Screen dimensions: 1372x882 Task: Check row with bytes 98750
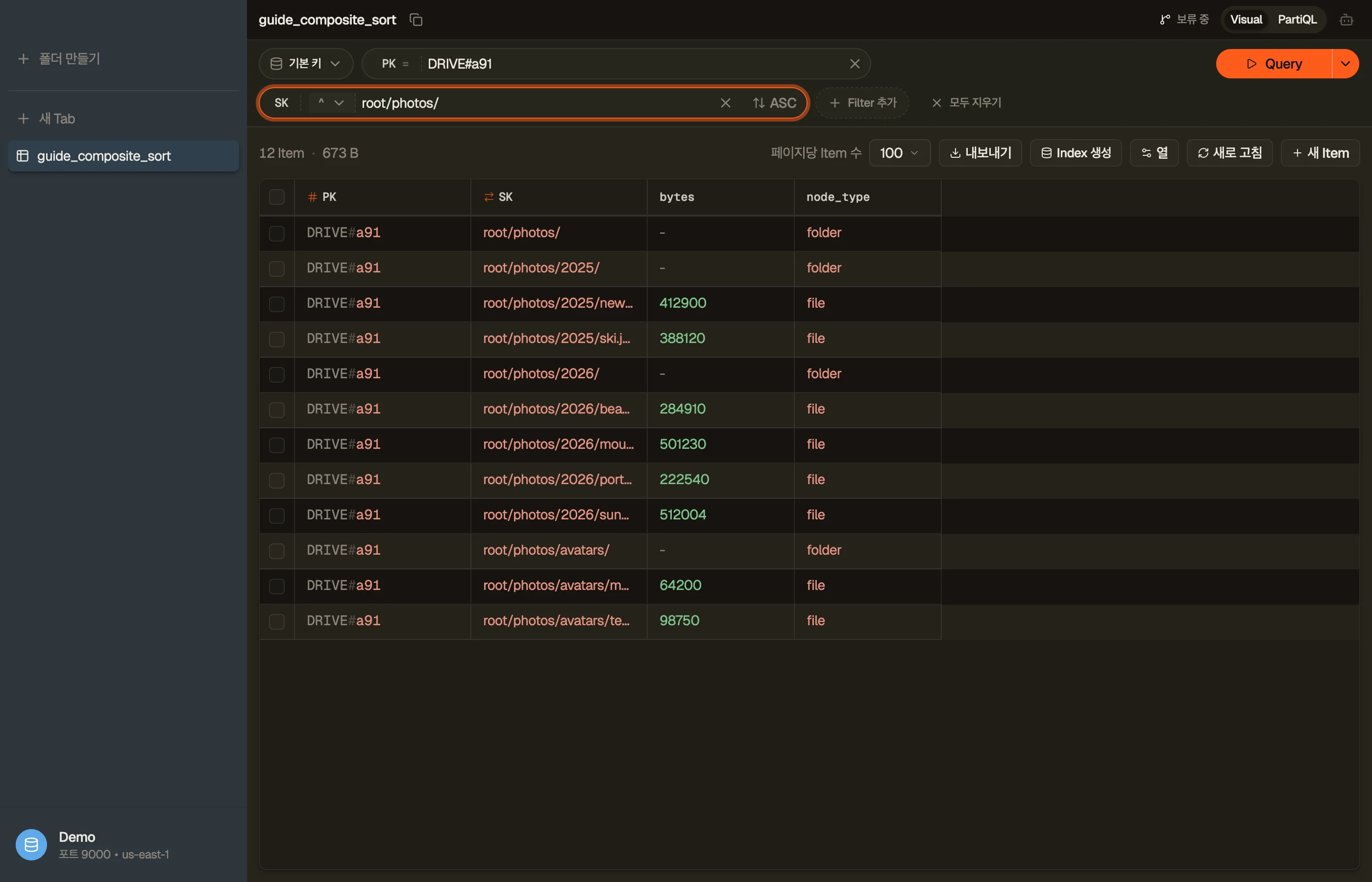[276, 621]
